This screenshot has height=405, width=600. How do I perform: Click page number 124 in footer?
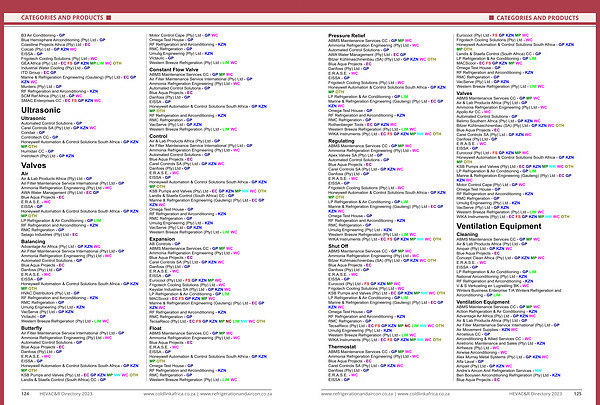(x=25, y=394)
